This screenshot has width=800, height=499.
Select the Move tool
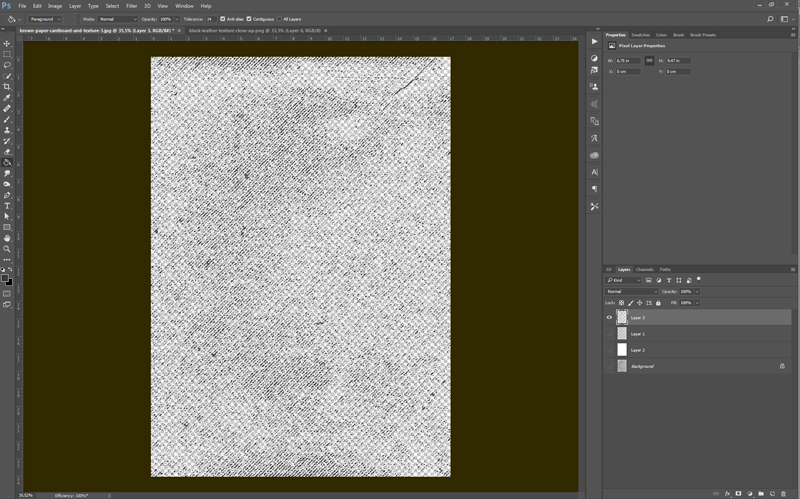click(x=7, y=44)
